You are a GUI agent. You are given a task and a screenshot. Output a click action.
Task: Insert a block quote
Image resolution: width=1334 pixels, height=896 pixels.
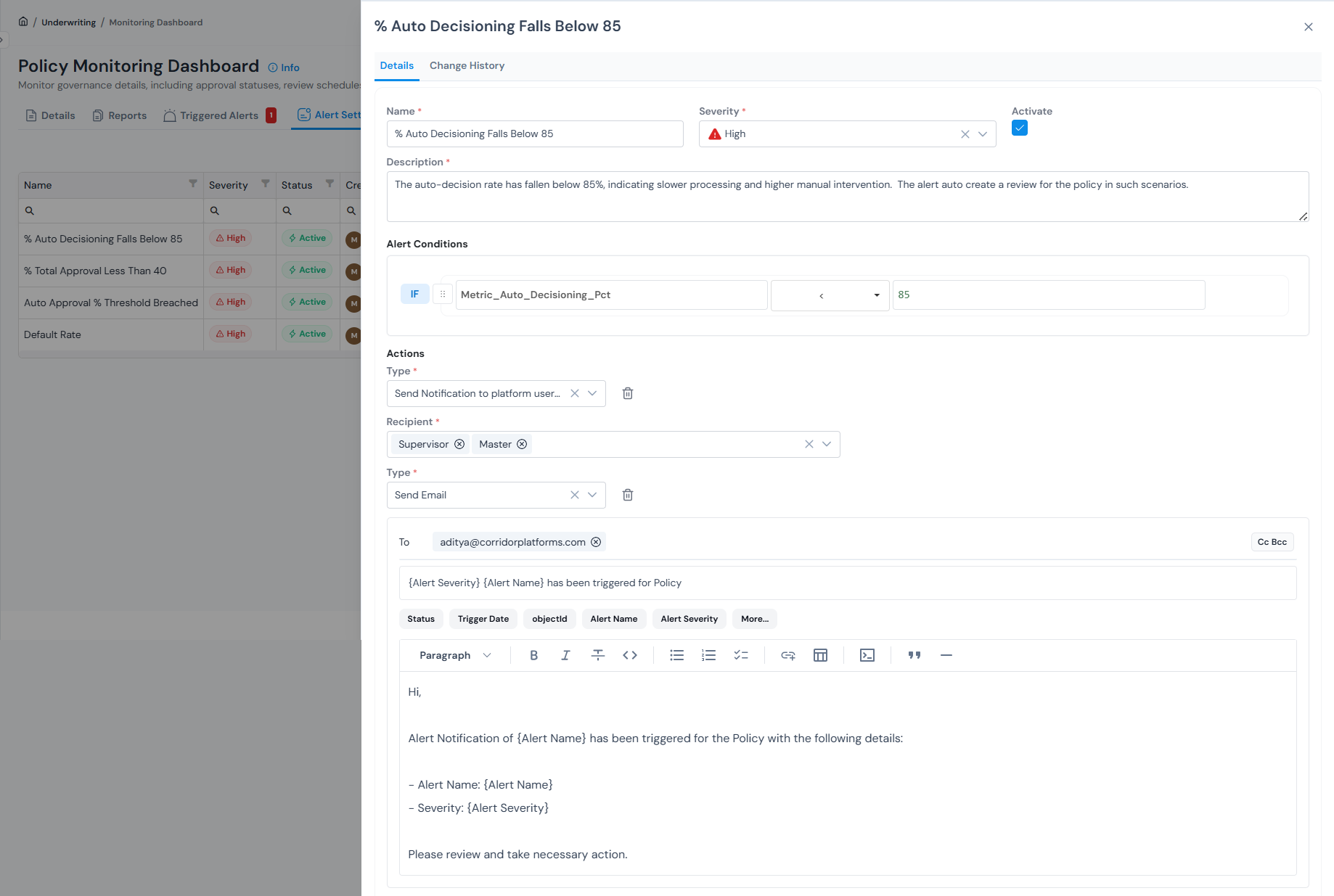coord(914,655)
